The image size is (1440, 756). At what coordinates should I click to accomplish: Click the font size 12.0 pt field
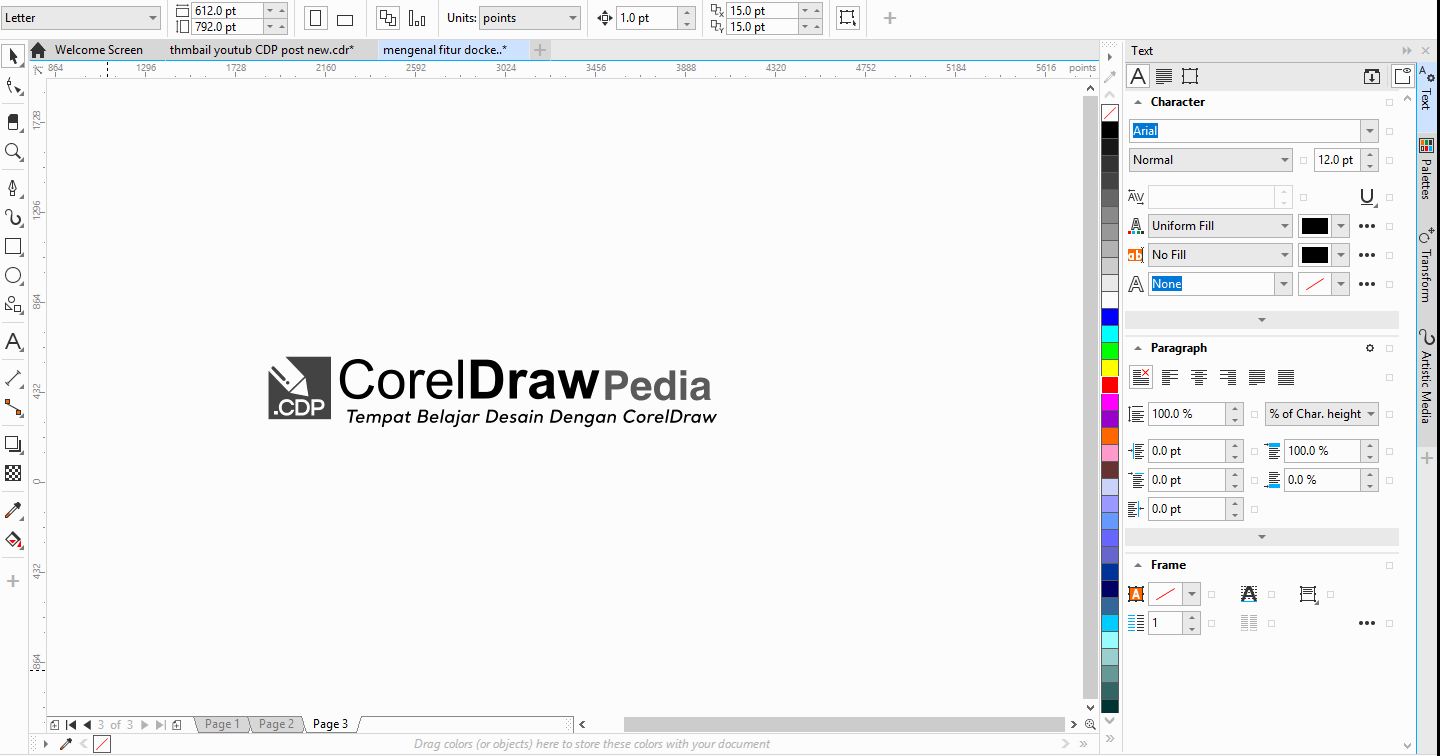point(1337,160)
